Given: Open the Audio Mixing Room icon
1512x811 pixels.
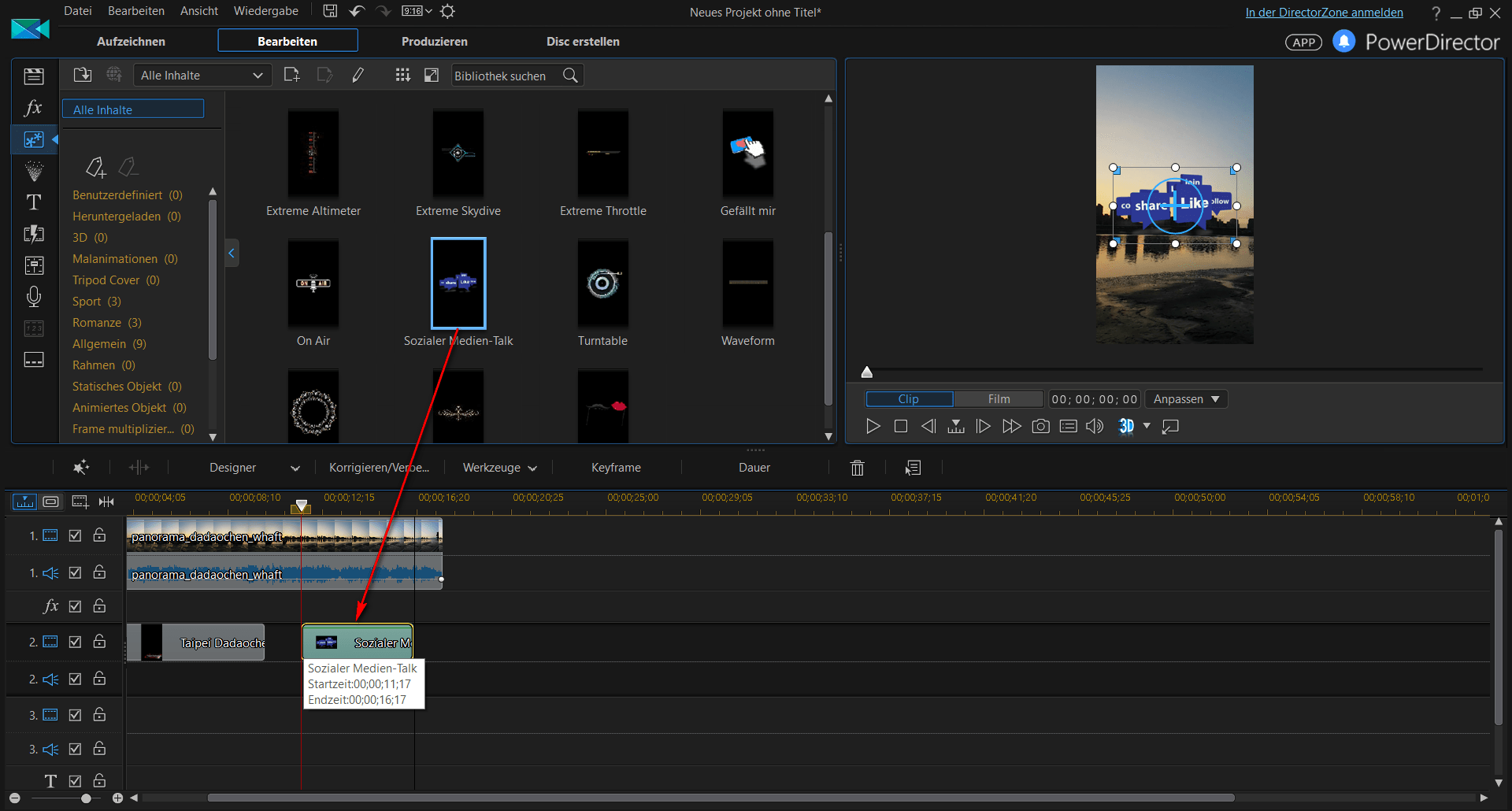Looking at the screenshot, I should pos(34,265).
